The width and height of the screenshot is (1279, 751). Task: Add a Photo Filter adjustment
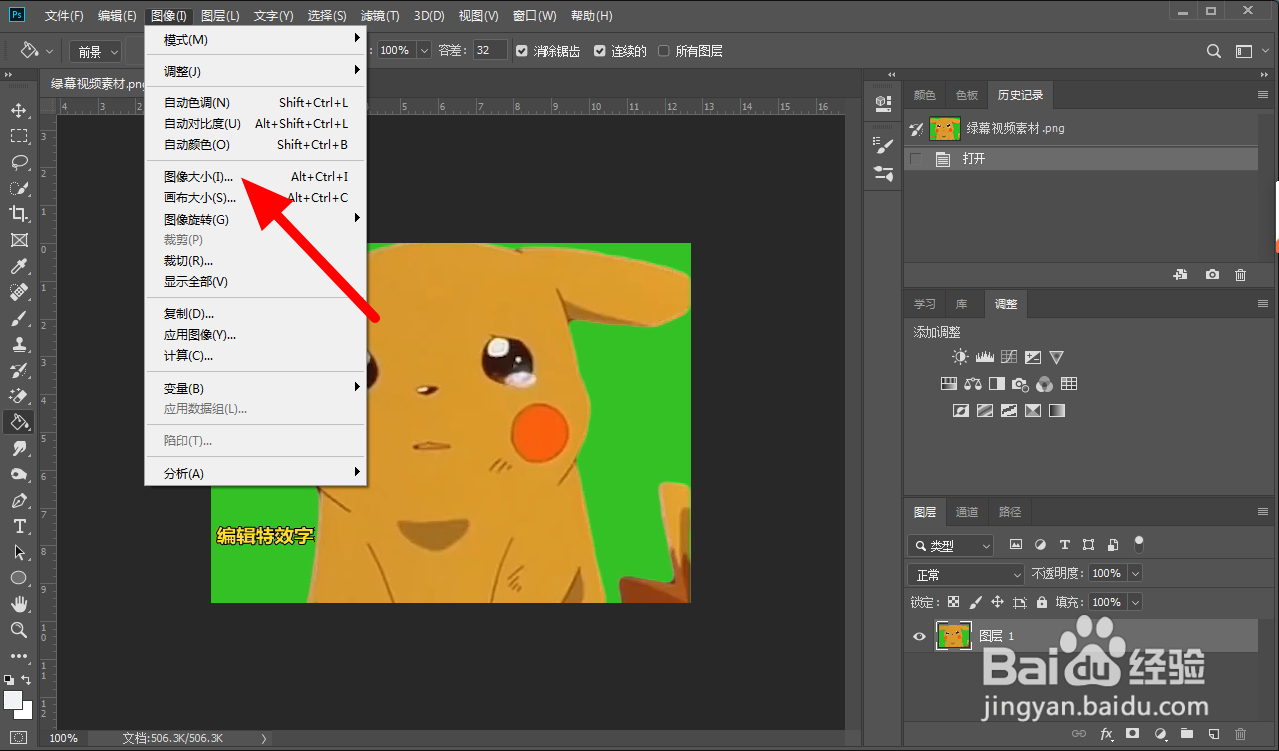coord(1020,384)
